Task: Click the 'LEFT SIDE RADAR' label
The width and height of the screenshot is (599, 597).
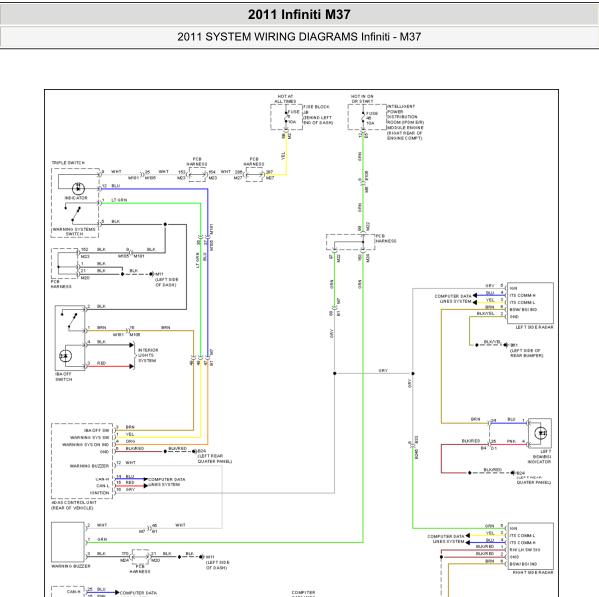Action: (x=534, y=327)
